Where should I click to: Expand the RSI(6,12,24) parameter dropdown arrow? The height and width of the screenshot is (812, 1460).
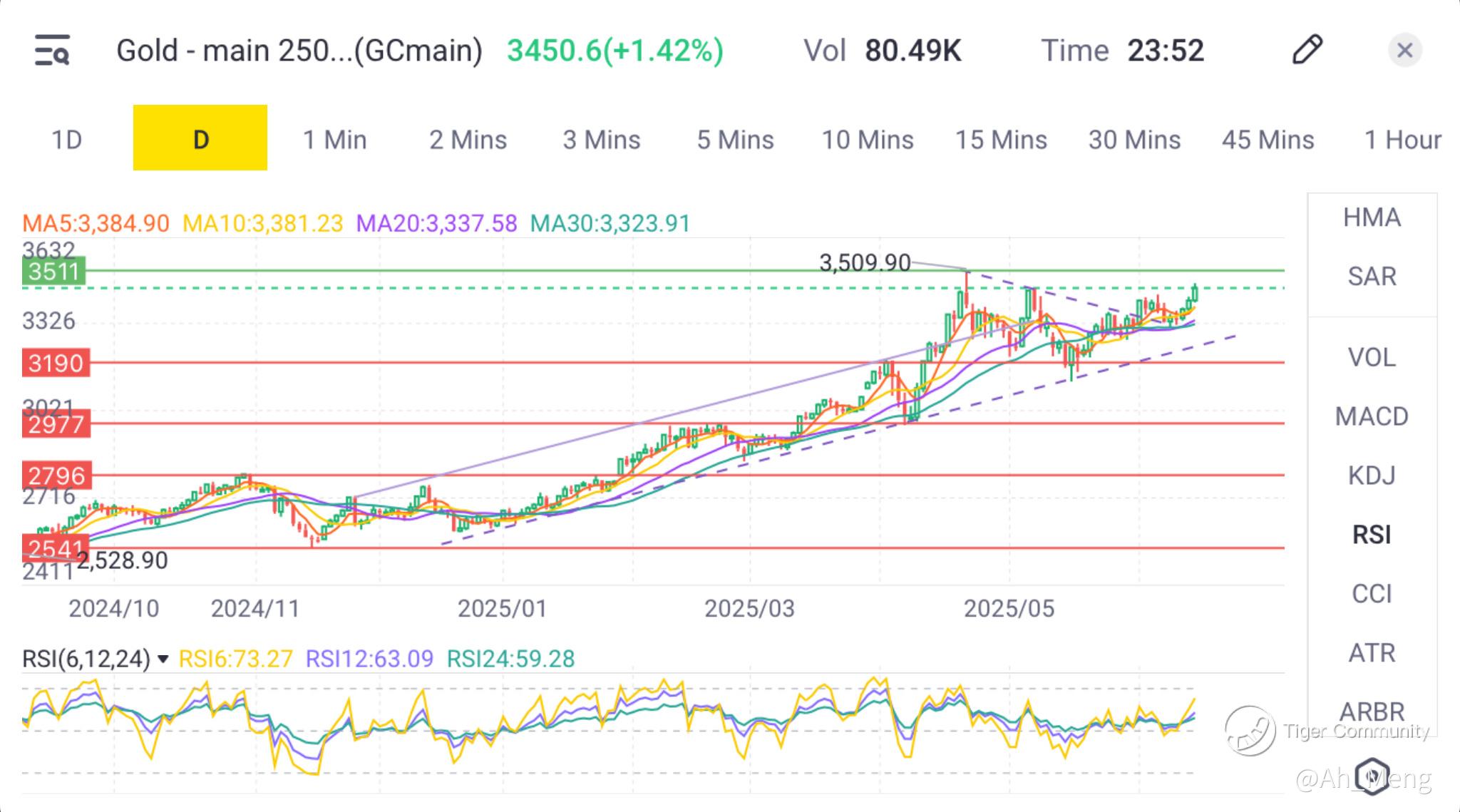click(163, 659)
